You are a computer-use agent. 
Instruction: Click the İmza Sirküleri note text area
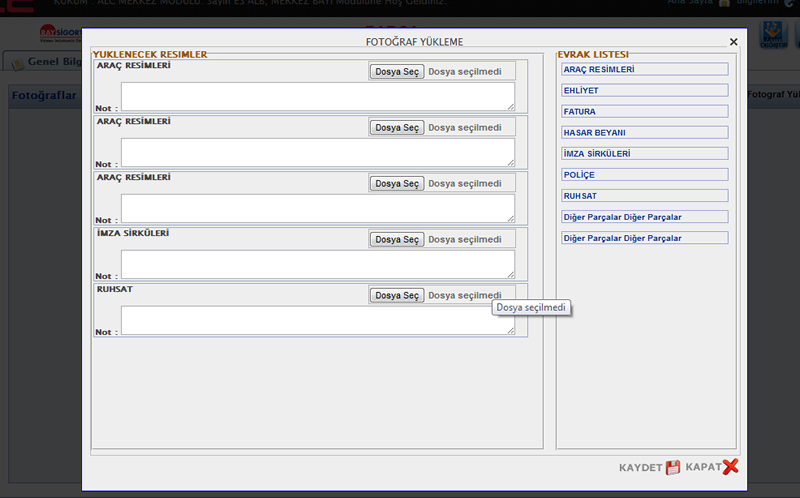point(317,265)
